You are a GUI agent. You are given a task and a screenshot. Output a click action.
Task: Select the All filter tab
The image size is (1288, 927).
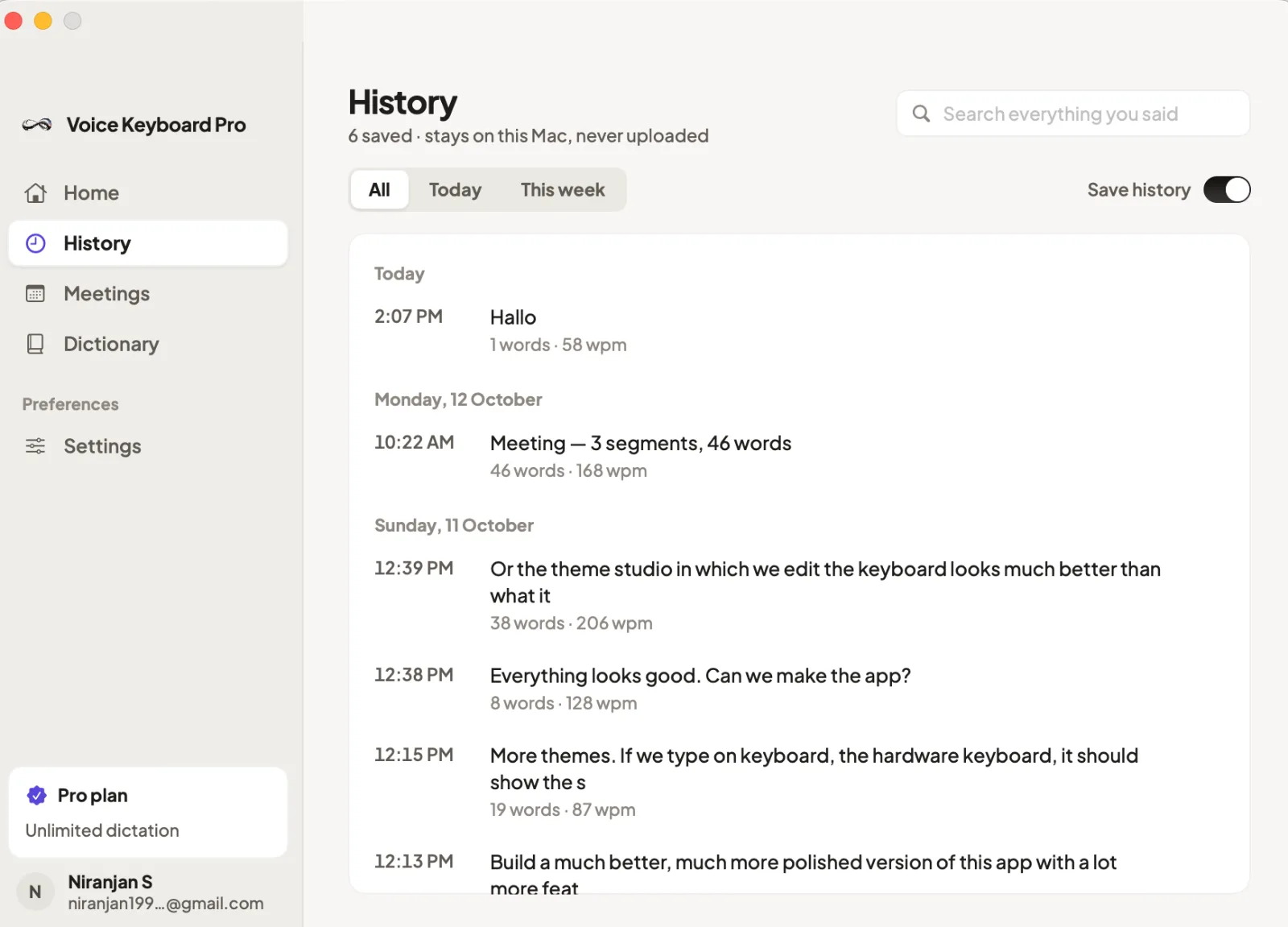point(379,190)
